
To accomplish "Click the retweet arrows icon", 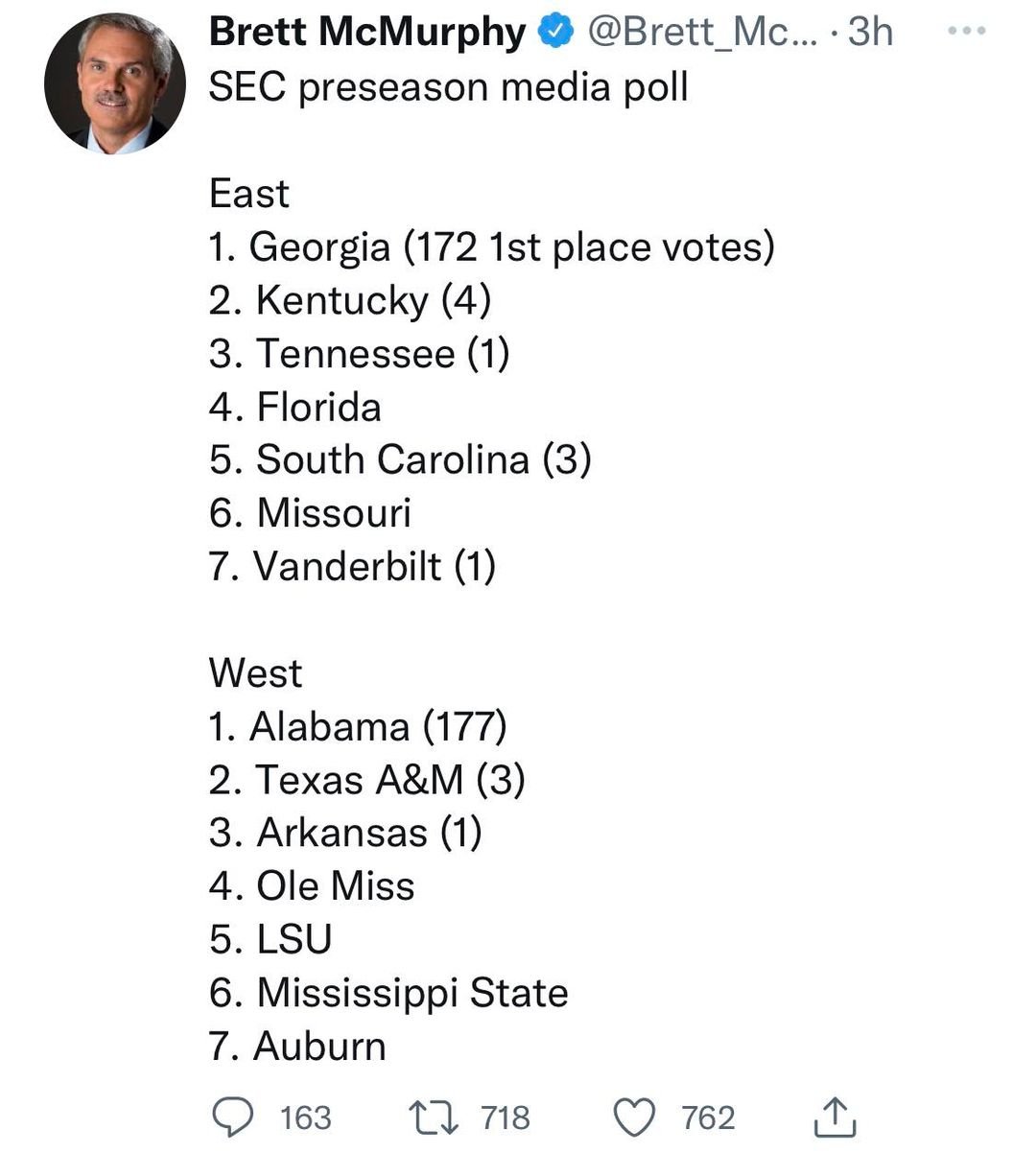I will pos(435,1117).
